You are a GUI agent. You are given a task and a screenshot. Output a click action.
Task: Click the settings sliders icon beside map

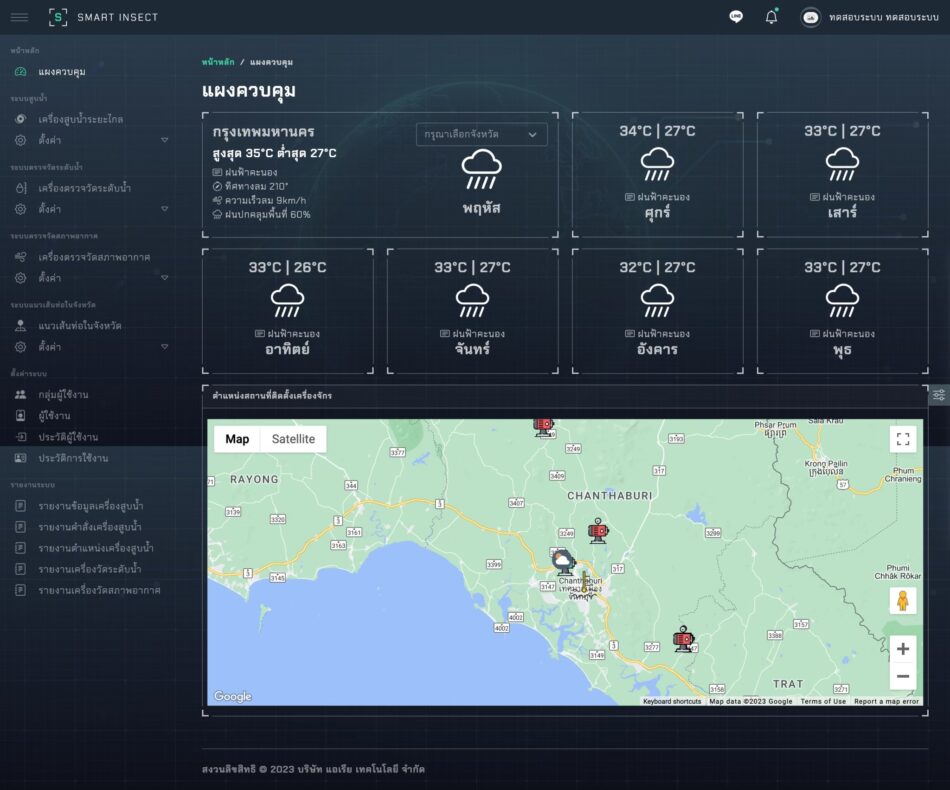[938, 395]
